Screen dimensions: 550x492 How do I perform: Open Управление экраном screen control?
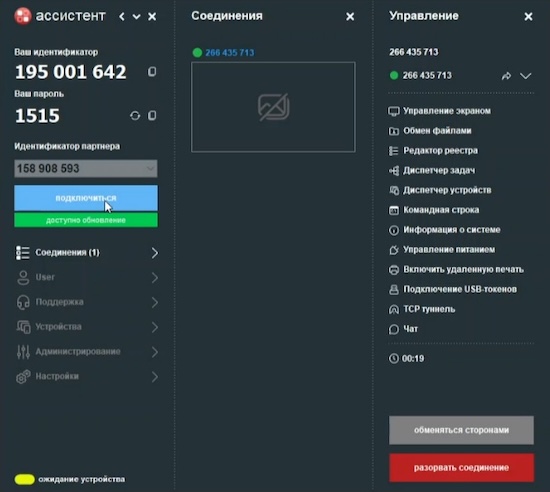click(x=440, y=111)
